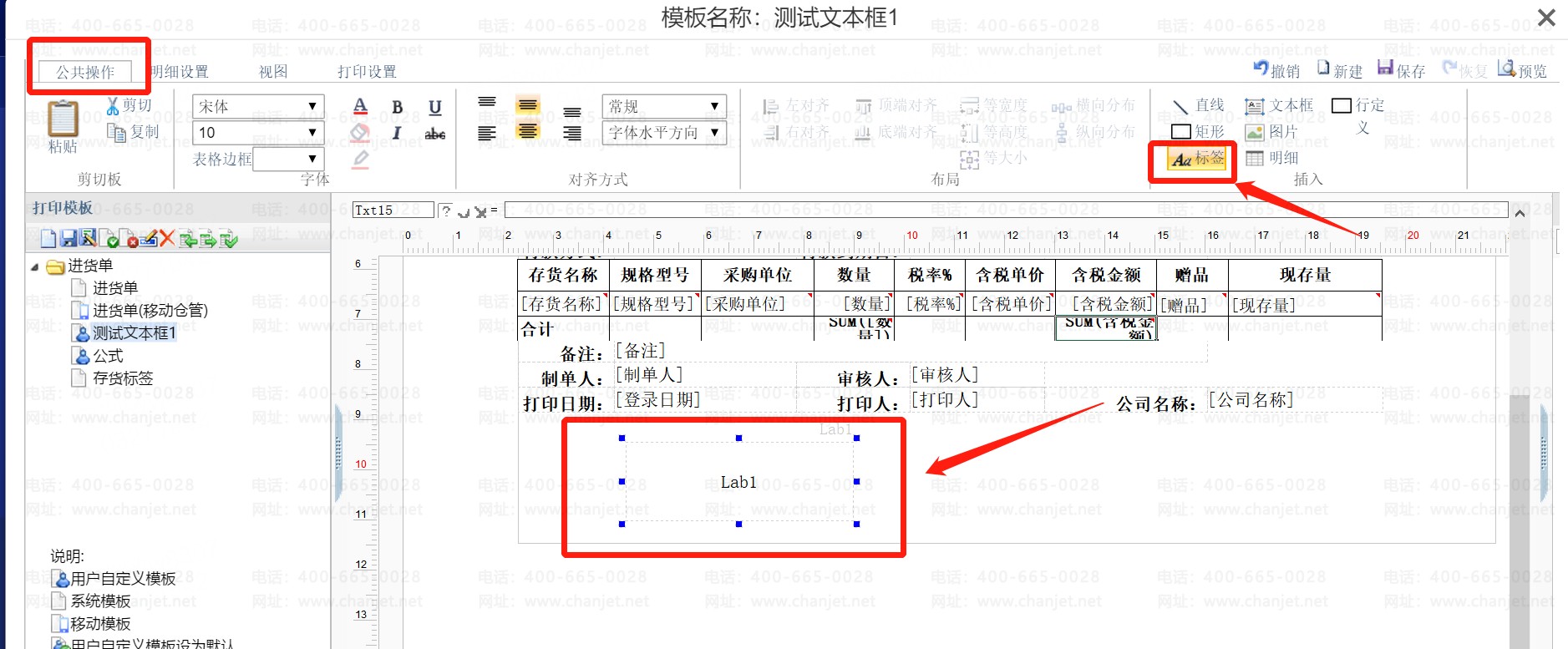Insert a 矩形 rectangle
The image size is (1568, 649).
[x=1199, y=131]
